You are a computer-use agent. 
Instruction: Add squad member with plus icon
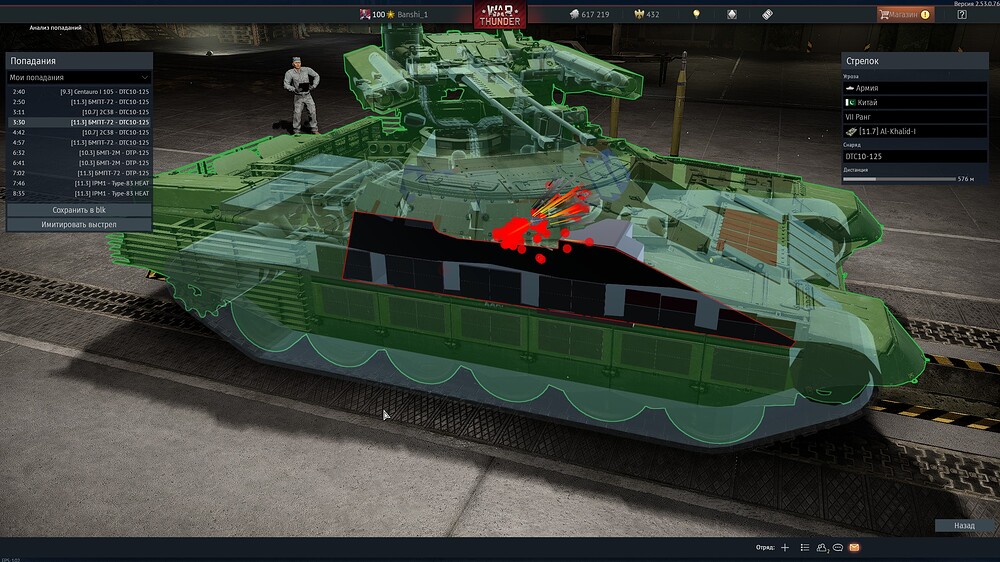[785, 548]
